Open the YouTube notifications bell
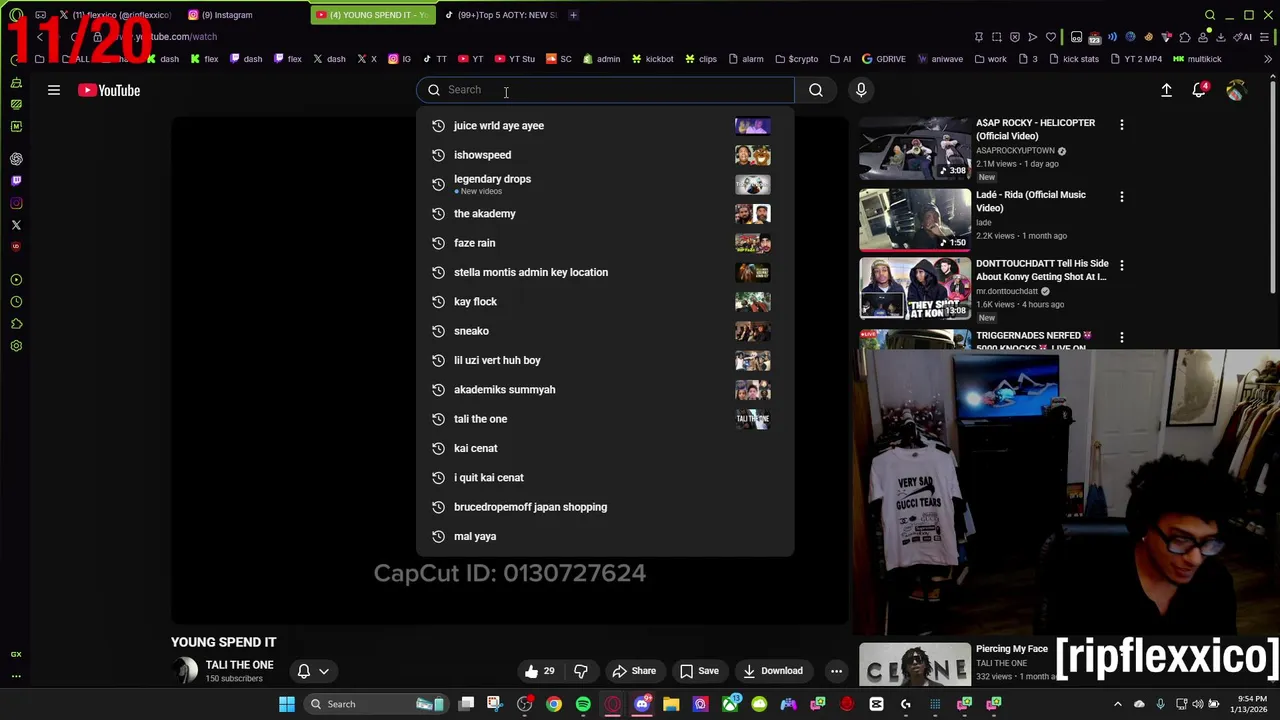1280x720 pixels. pyautogui.click(x=1199, y=90)
